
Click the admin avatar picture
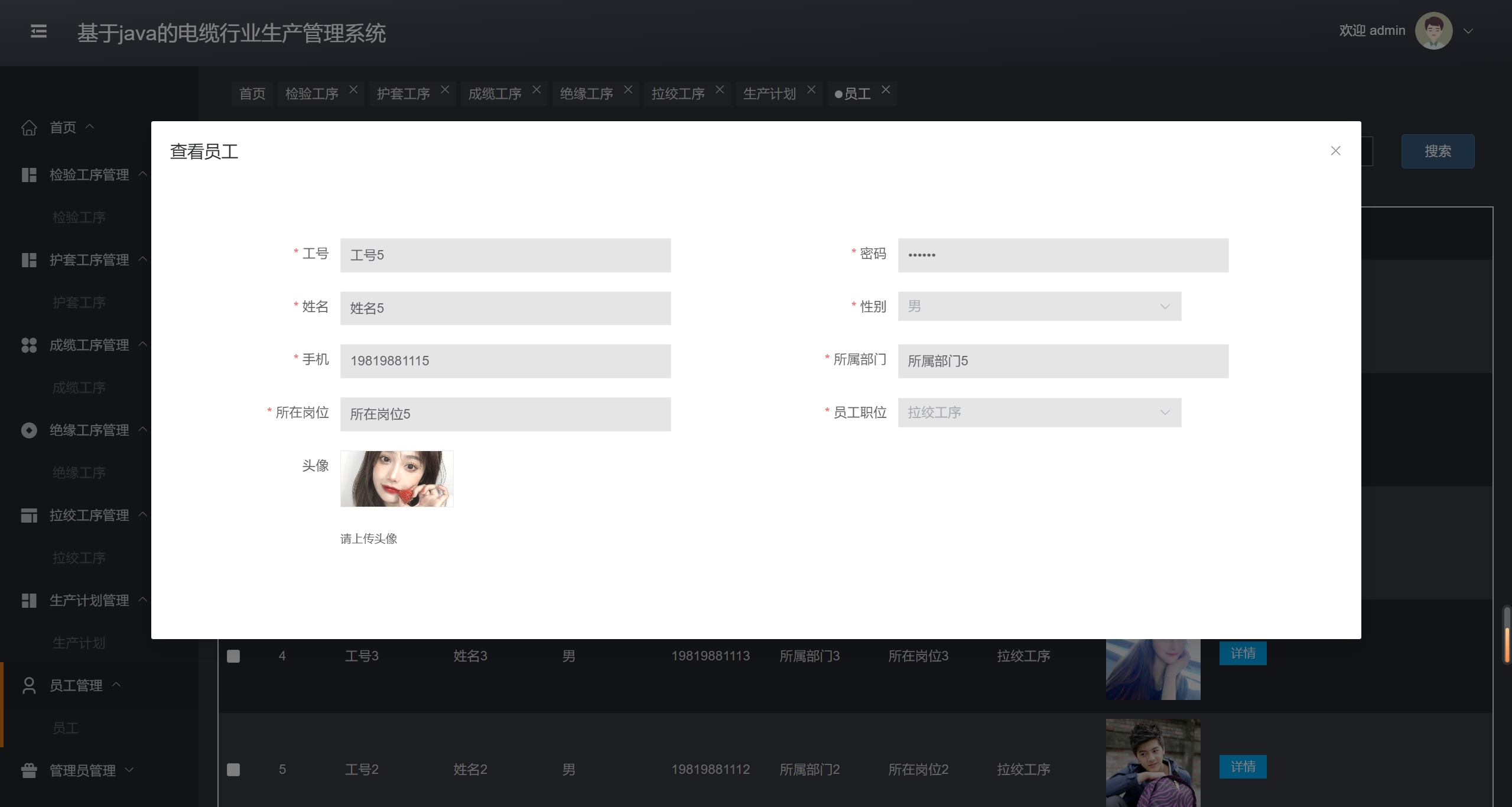point(1433,31)
